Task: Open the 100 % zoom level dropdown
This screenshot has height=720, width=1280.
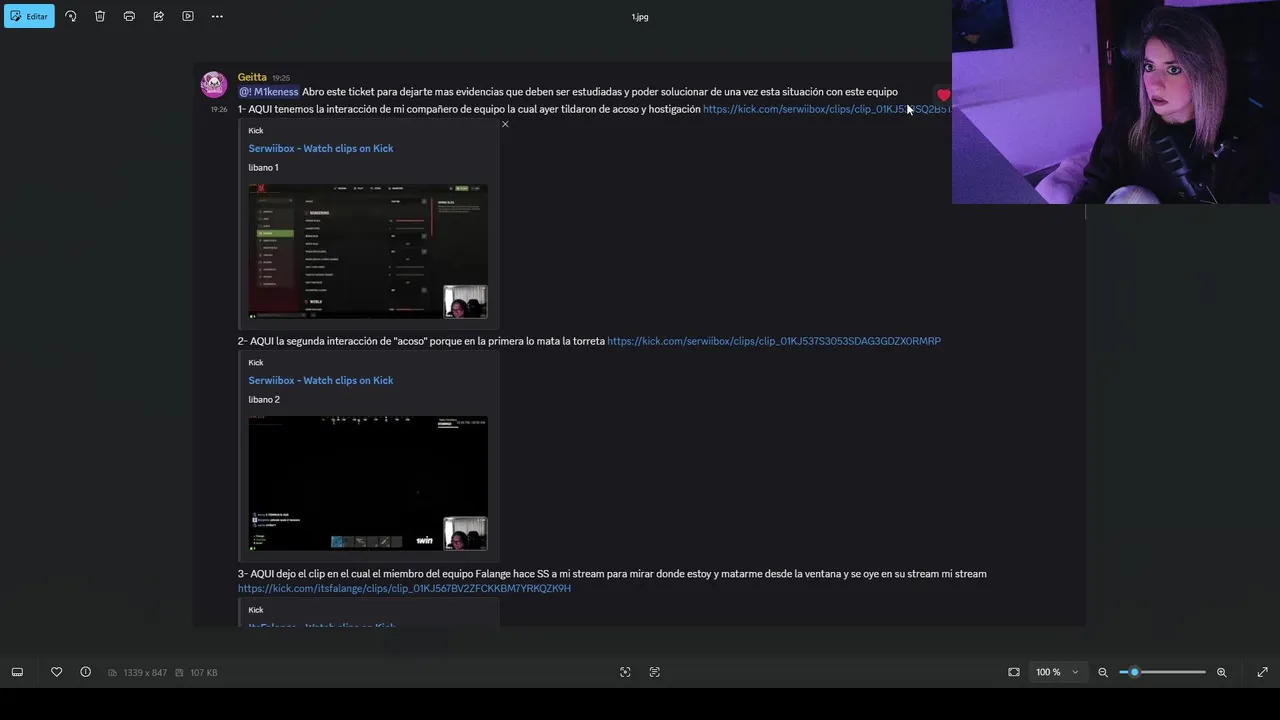Action: pos(1058,672)
